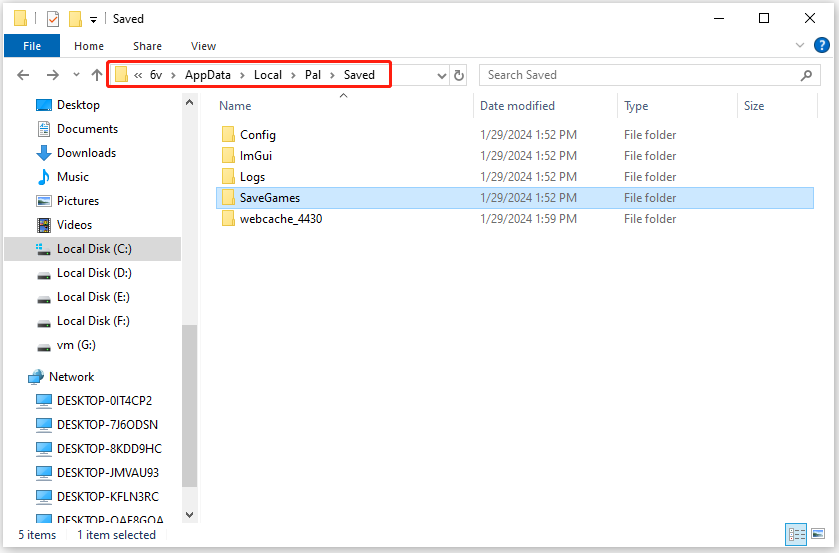The image size is (839, 553).
Task: Sort by the Date modified column
Action: (x=517, y=106)
